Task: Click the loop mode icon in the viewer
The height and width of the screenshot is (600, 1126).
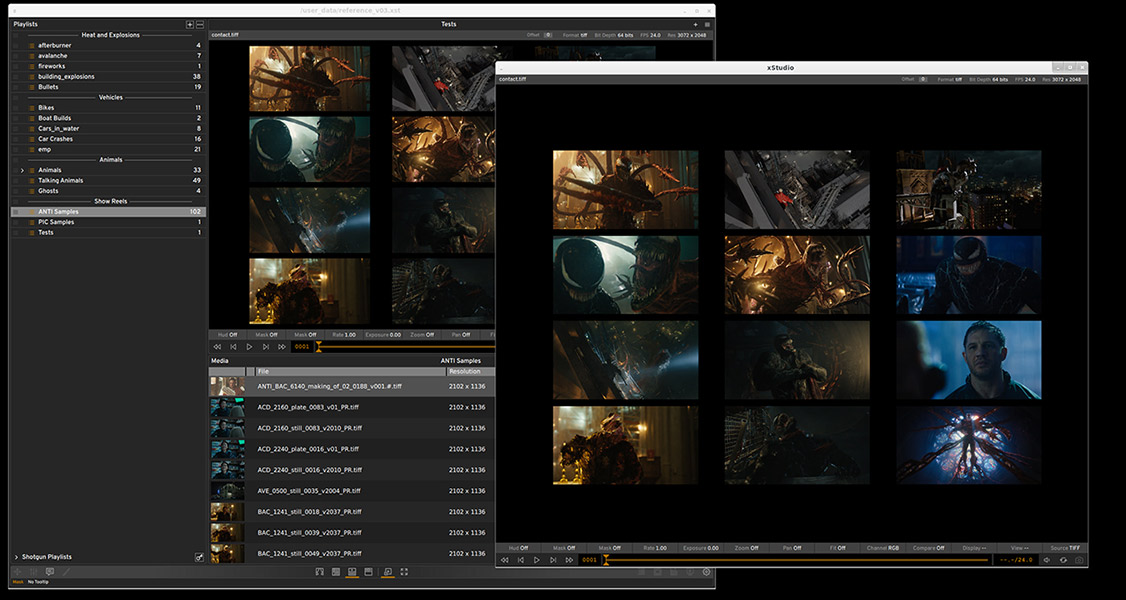Action: tap(1063, 560)
